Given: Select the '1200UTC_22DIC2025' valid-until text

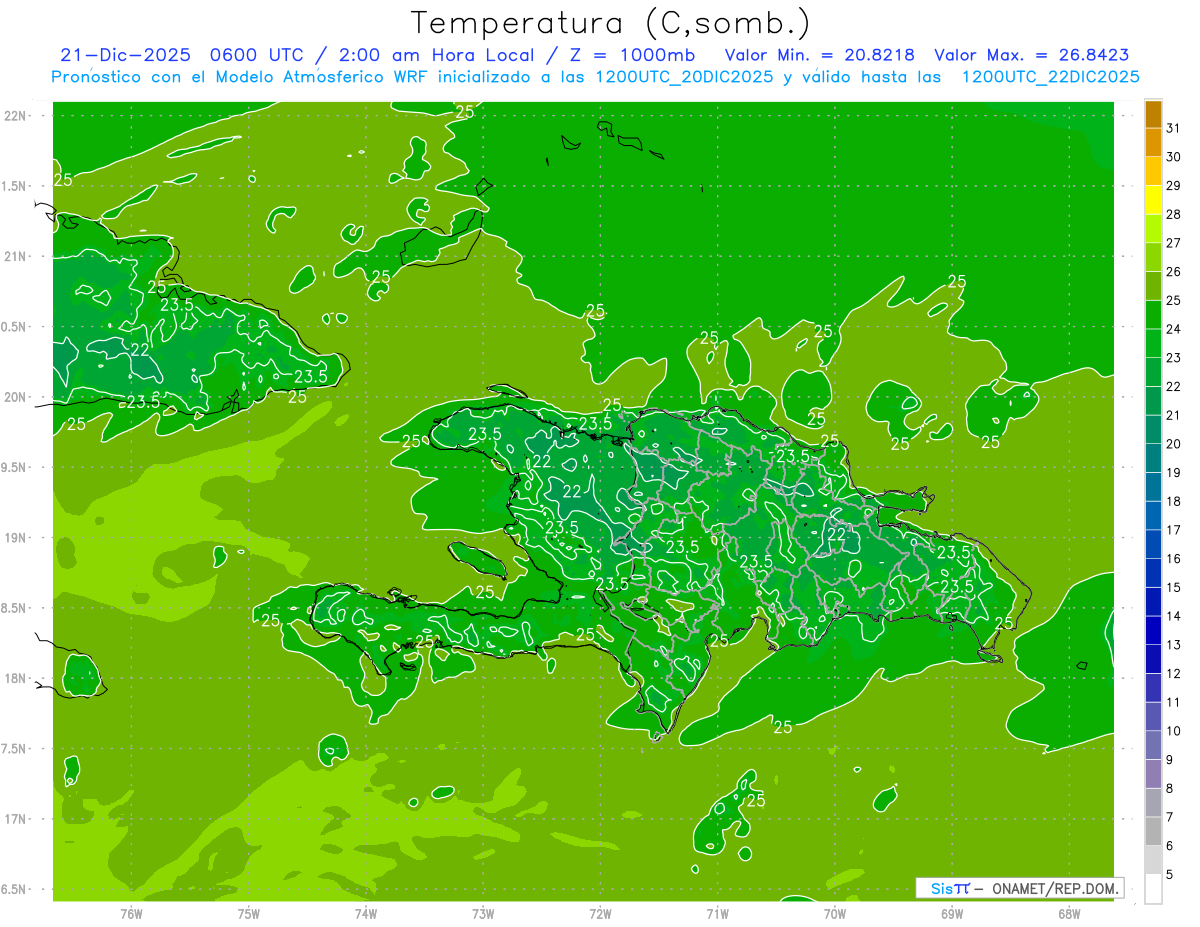Looking at the screenshot, I should [x=1050, y=77].
